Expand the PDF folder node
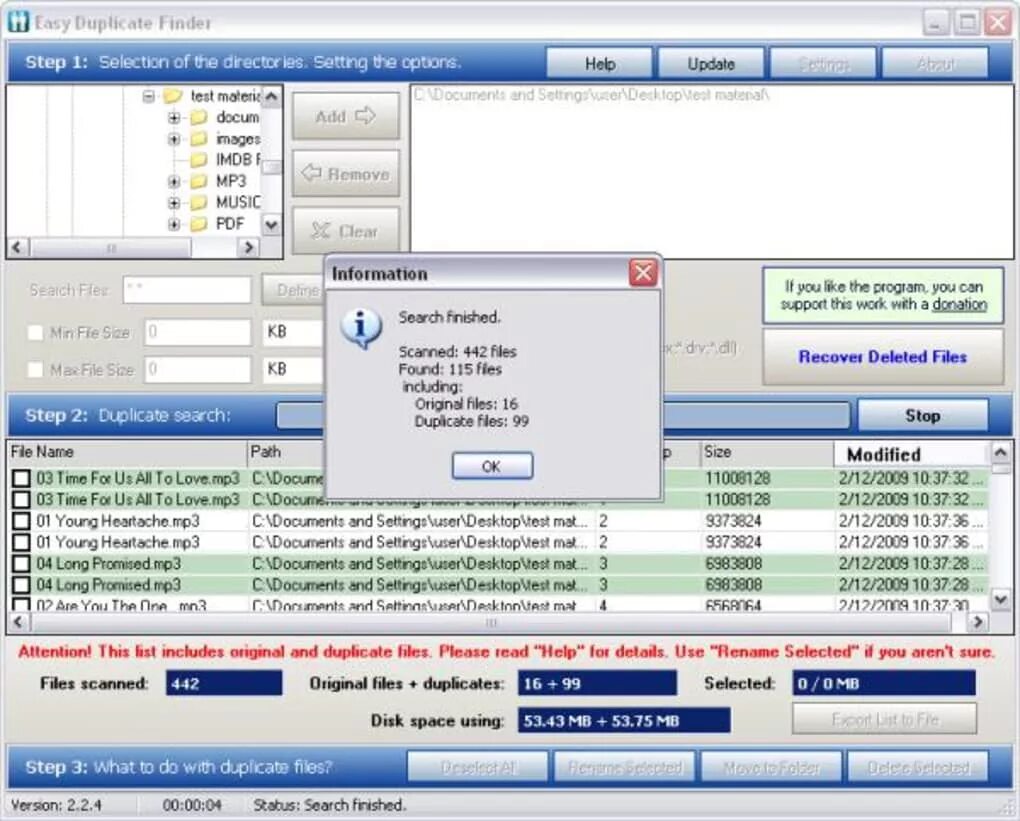This screenshot has height=821, width=1020. pyautogui.click(x=174, y=224)
